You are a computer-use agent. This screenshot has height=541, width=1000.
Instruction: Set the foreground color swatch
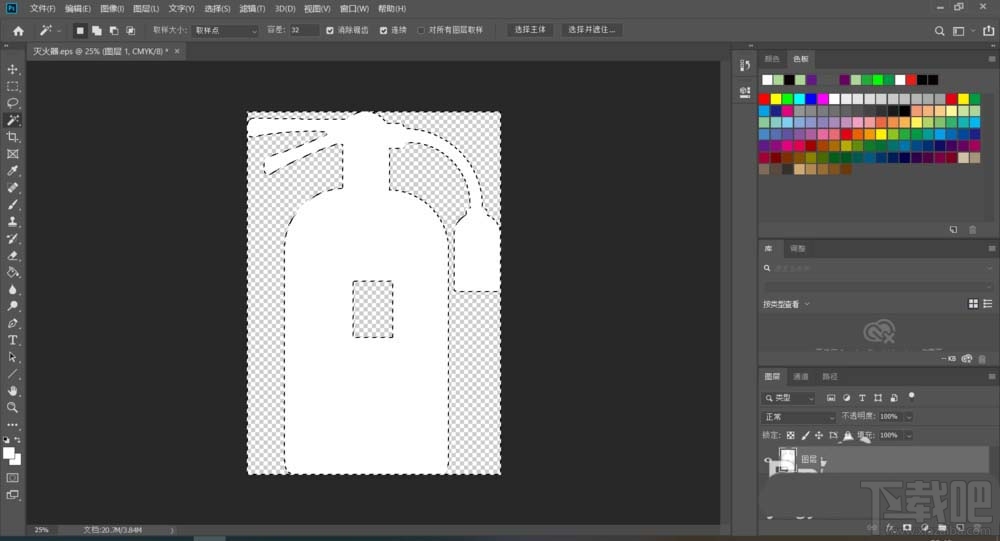[x=9, y=453]
